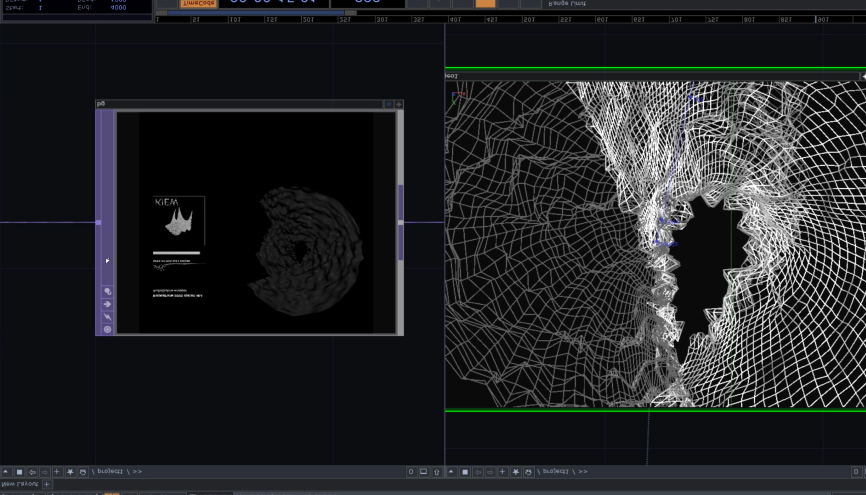This screenshot has height=495, width=866.
Task: Click the back arrow in left pane bar
Action: [x=32, y=472]
